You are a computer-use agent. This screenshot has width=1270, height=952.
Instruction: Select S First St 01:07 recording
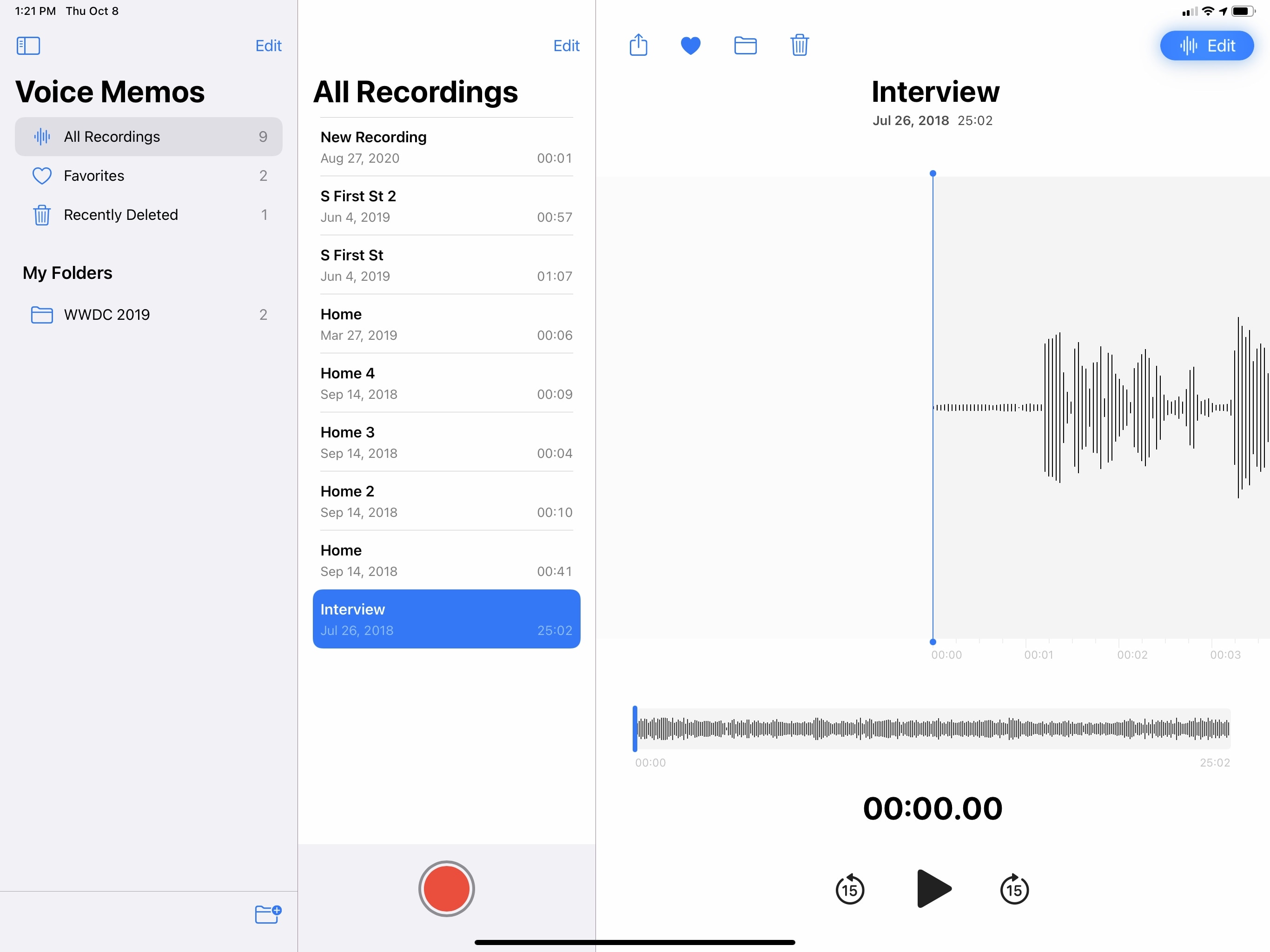pyautogui.click(x=446, y=265)
